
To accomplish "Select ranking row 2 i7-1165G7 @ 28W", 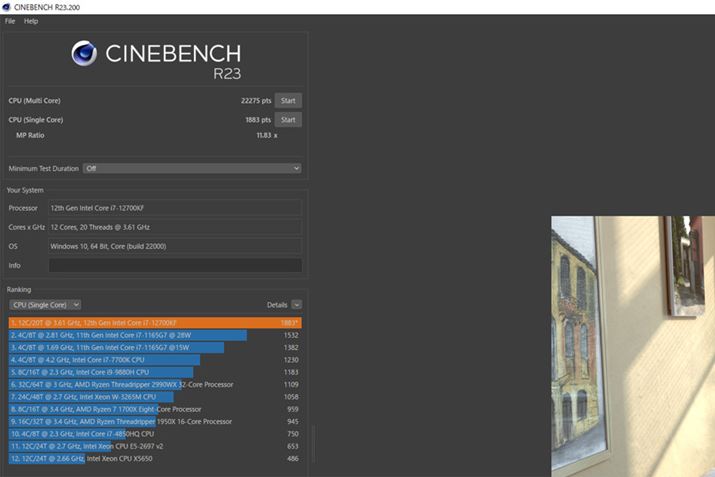I will (155, 335).
